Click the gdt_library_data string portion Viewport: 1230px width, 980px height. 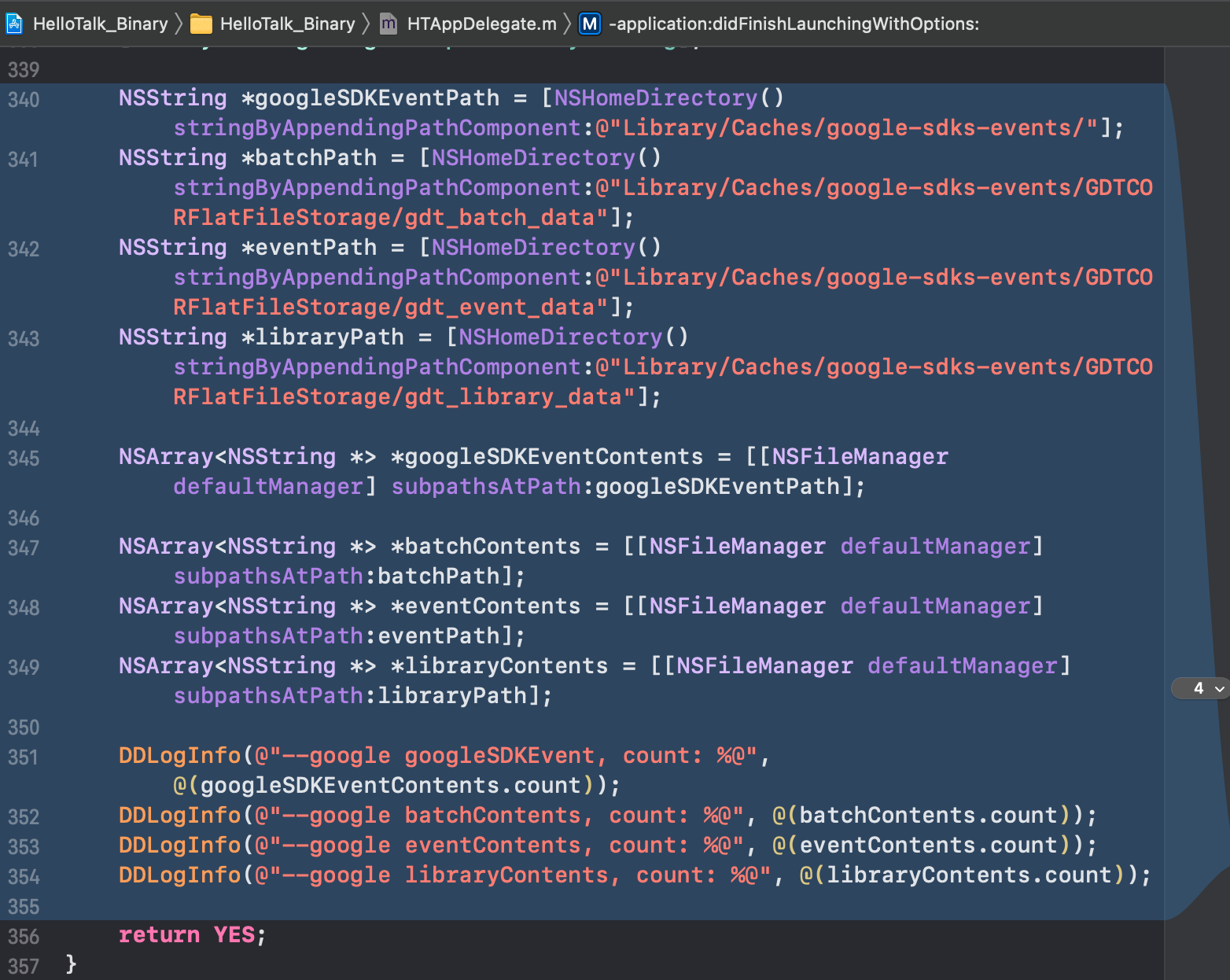[513, 397]
